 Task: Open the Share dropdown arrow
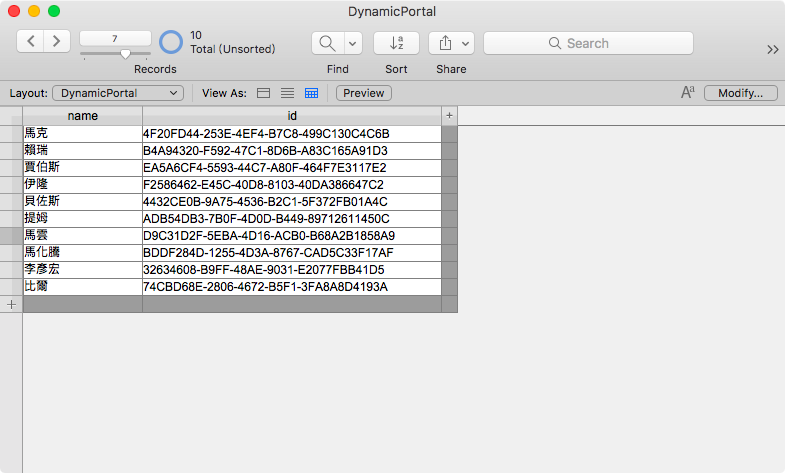click(x=465, y=43)
